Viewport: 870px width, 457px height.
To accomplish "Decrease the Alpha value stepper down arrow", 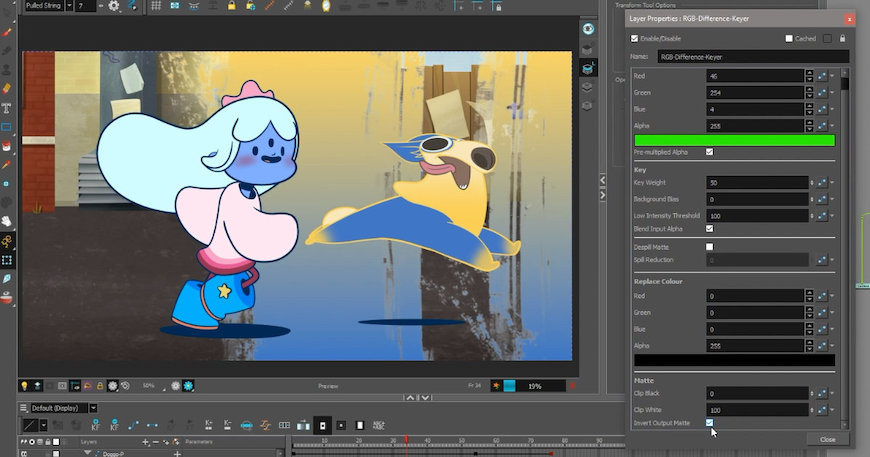I will 810,129.
